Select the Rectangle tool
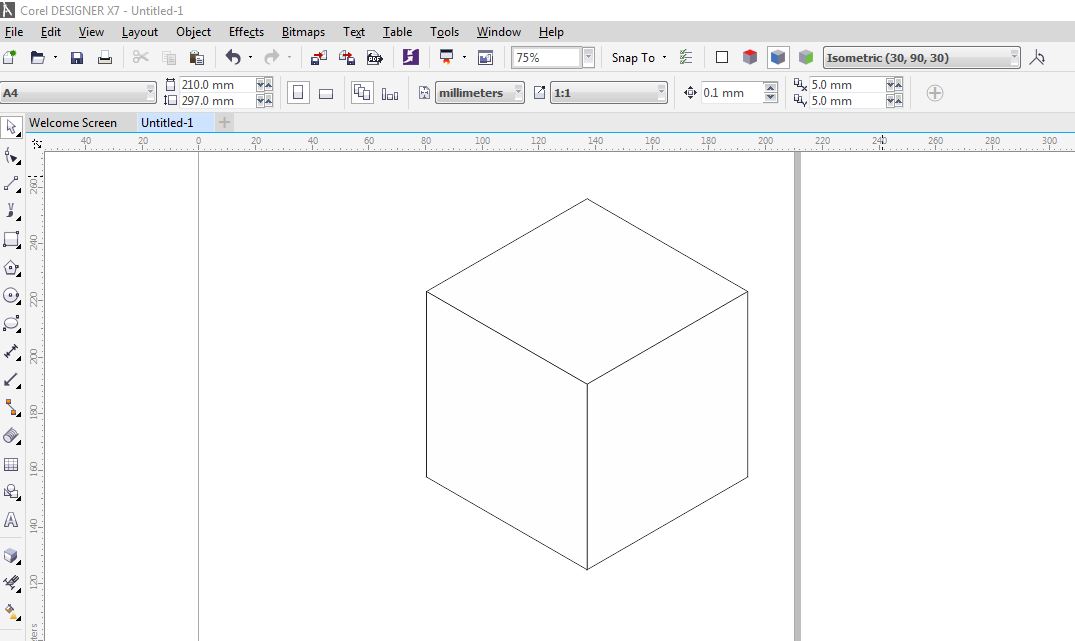1075x641 pixels. point(12,240)
